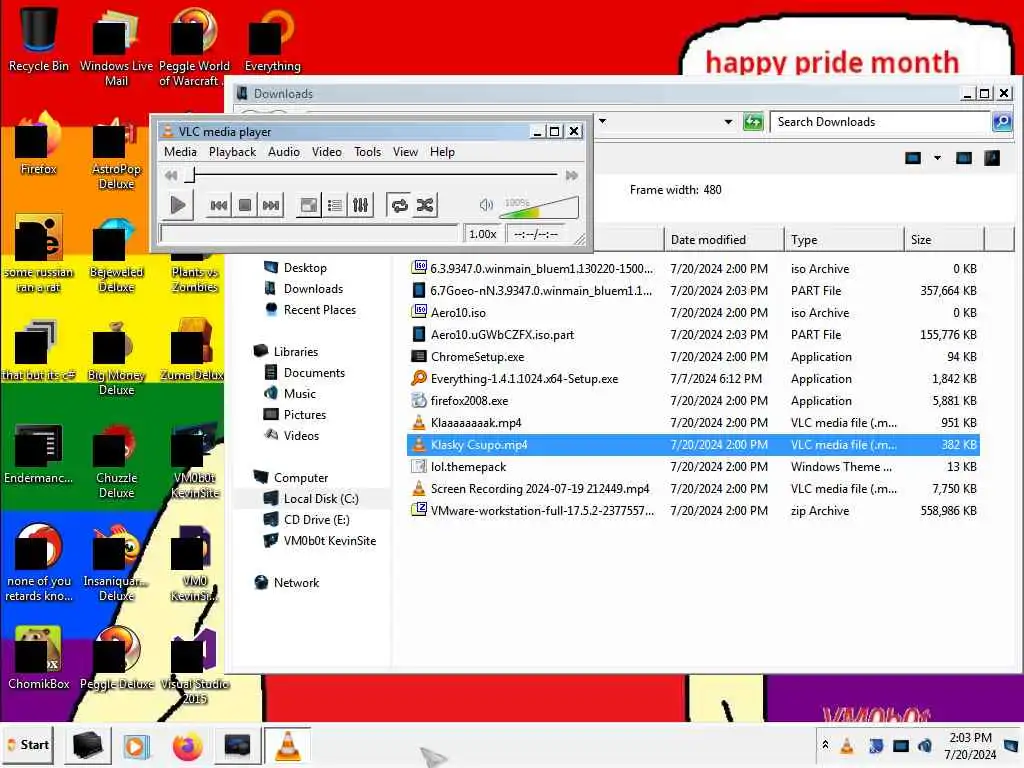Select Klaaaaaaaak.mp4 file
The image size is (1024, 768).
[694, 423]
